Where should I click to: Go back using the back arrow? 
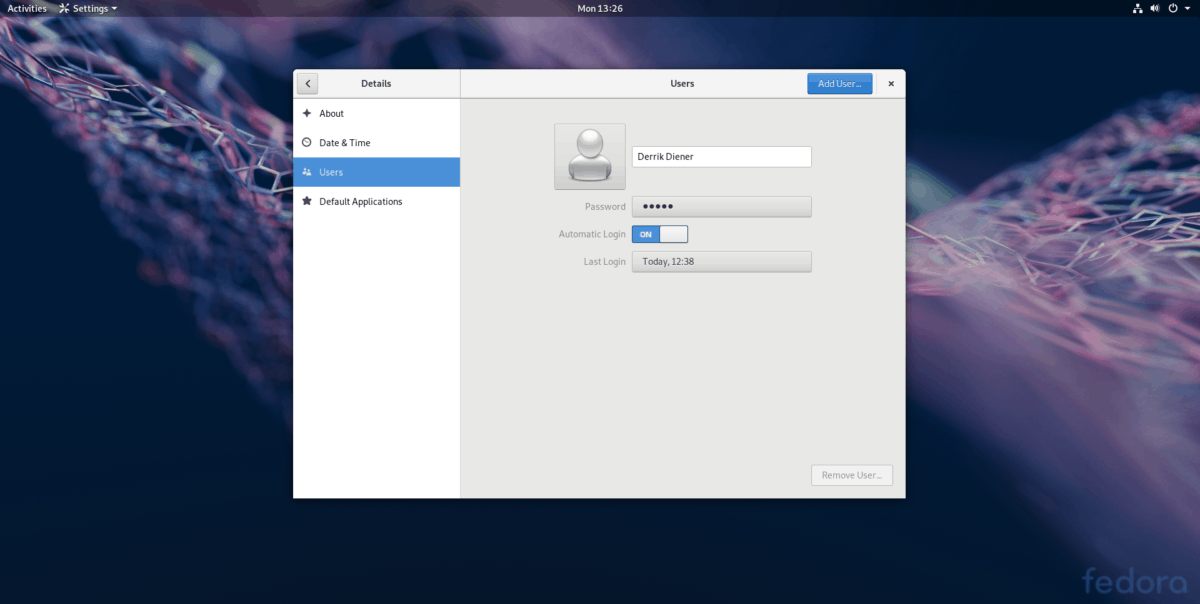[x=308, y=83]
